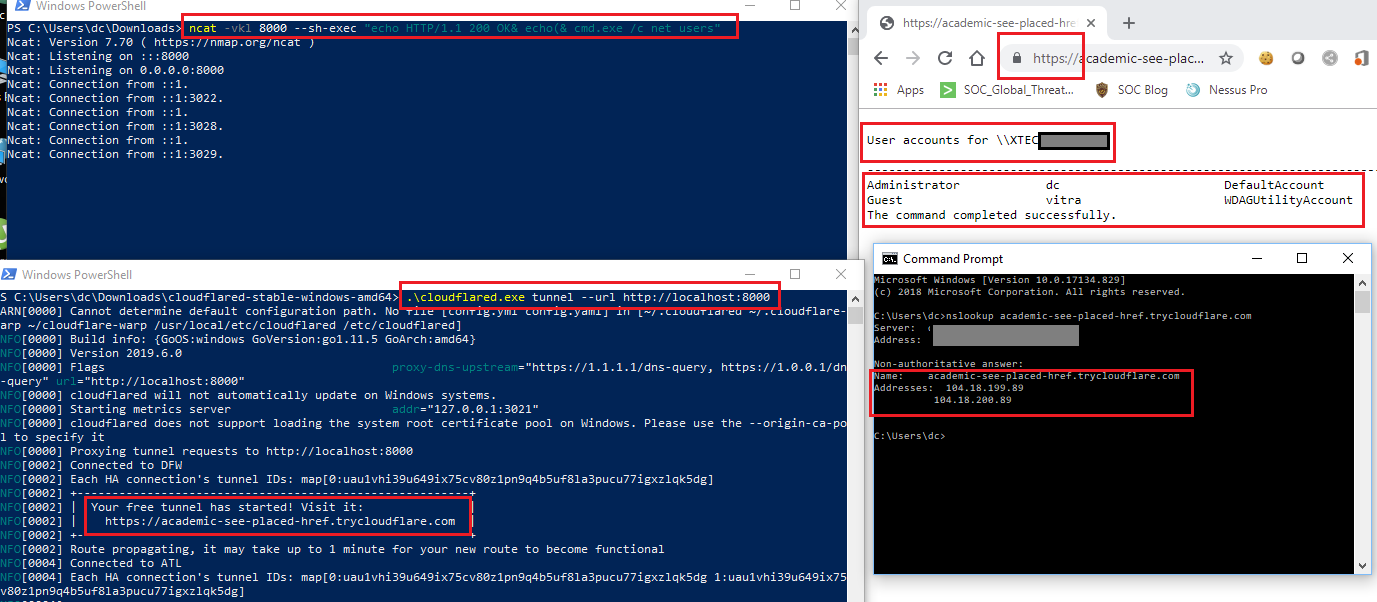Click the bottom PowerShell window title icon

8,274
